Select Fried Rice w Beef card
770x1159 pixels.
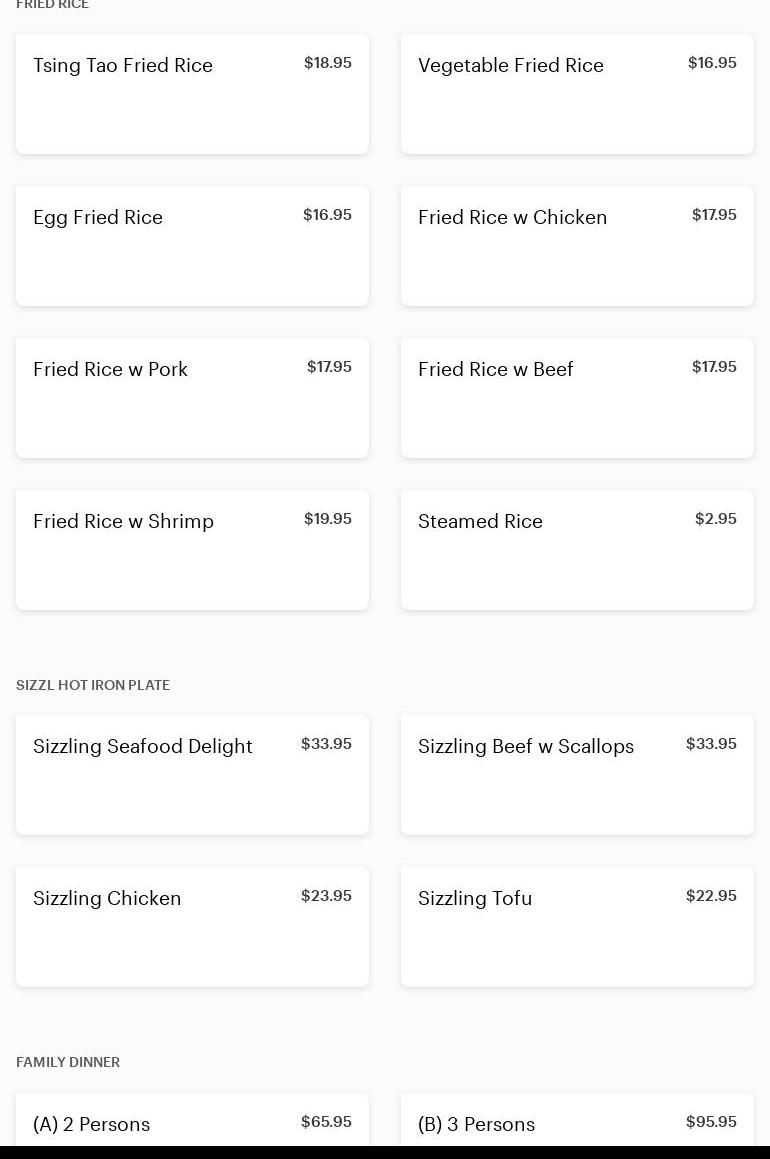pos(577,398)
